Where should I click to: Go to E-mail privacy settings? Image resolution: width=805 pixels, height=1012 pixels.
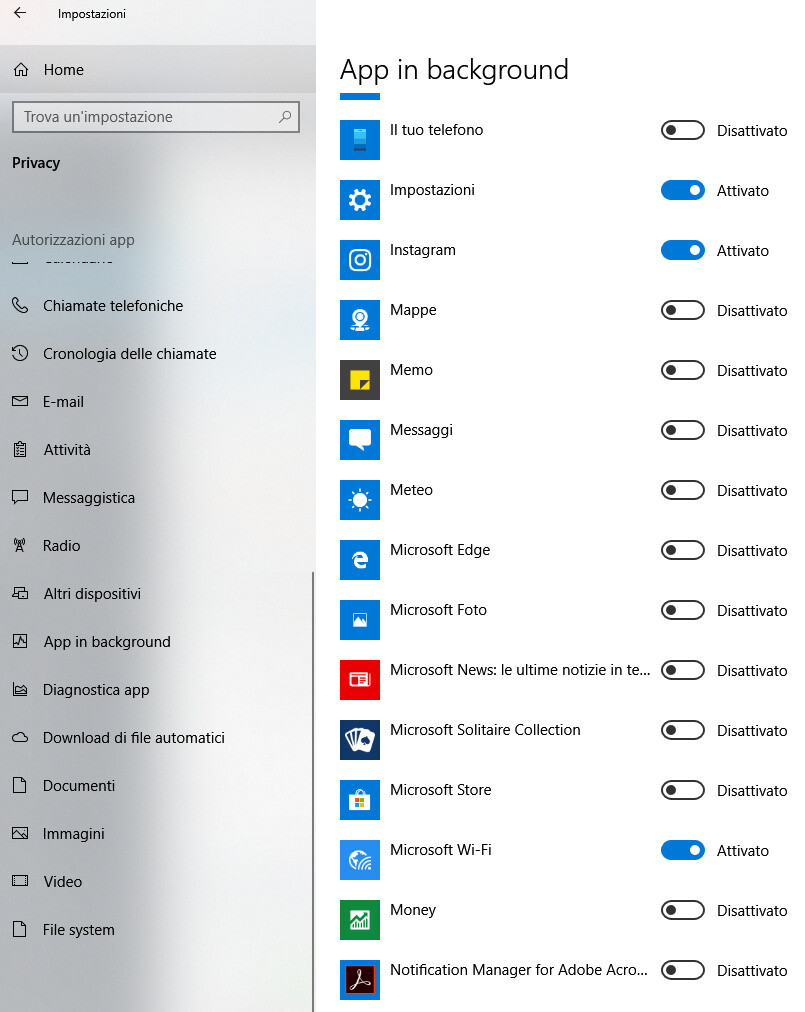(x=158, y=401)
